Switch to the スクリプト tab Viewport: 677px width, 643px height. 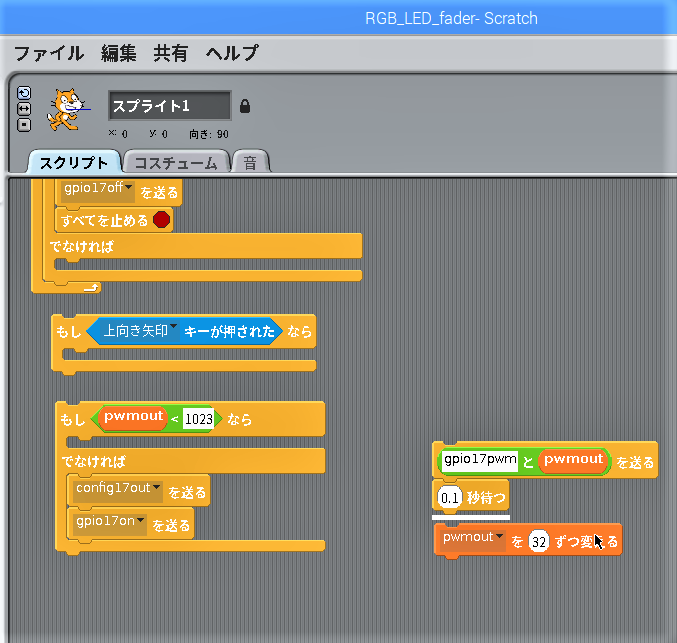pyautogui.click(x=74, y=162)
